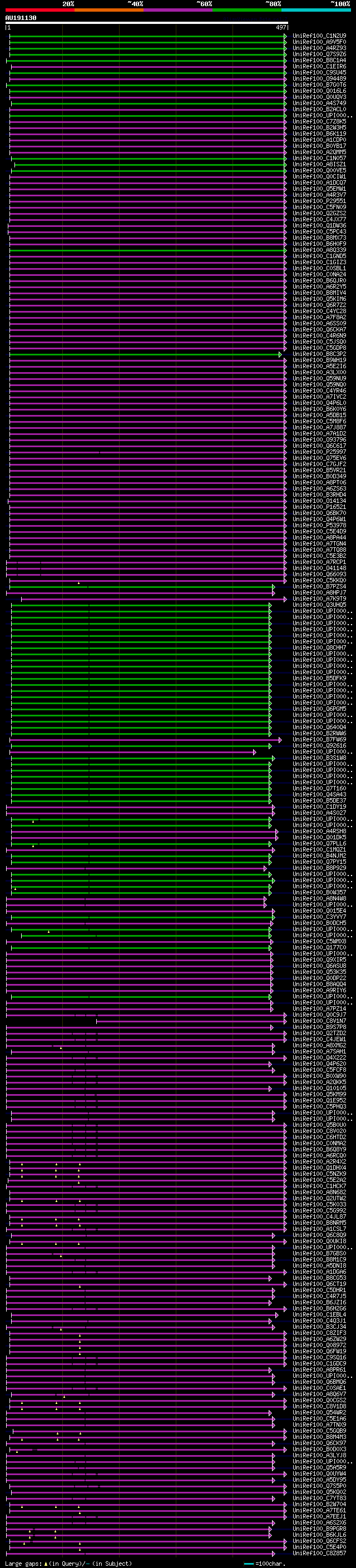Open hit UniRef100_A4S749
Image resolution: width=356 pixels, height=1568 pixels.
tap(319, 103)
